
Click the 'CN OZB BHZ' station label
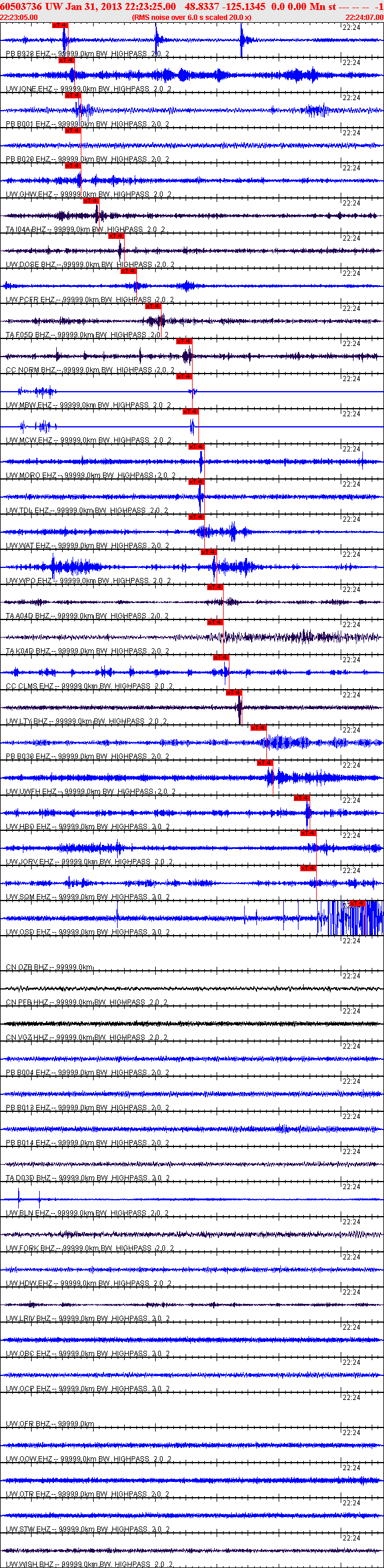[x=28, y=967]
